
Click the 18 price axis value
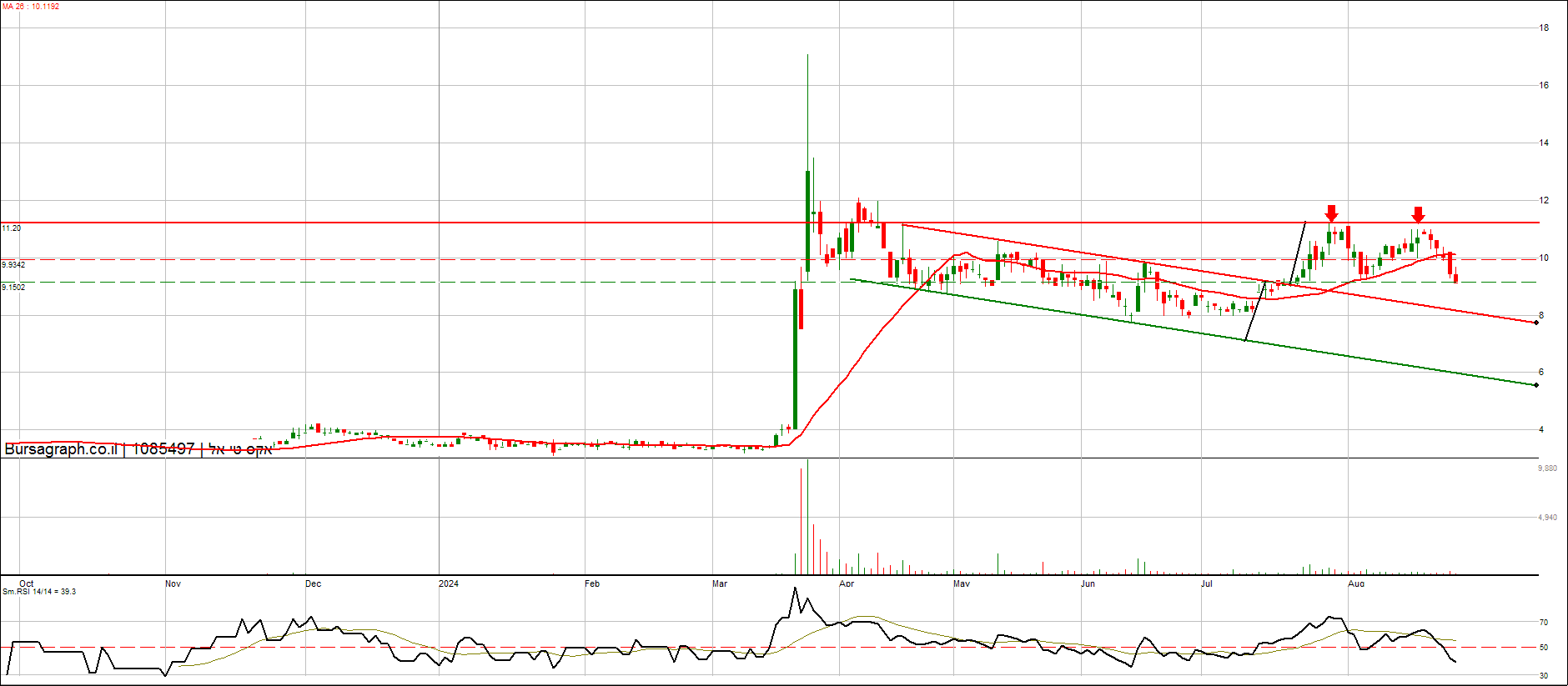1544,28
